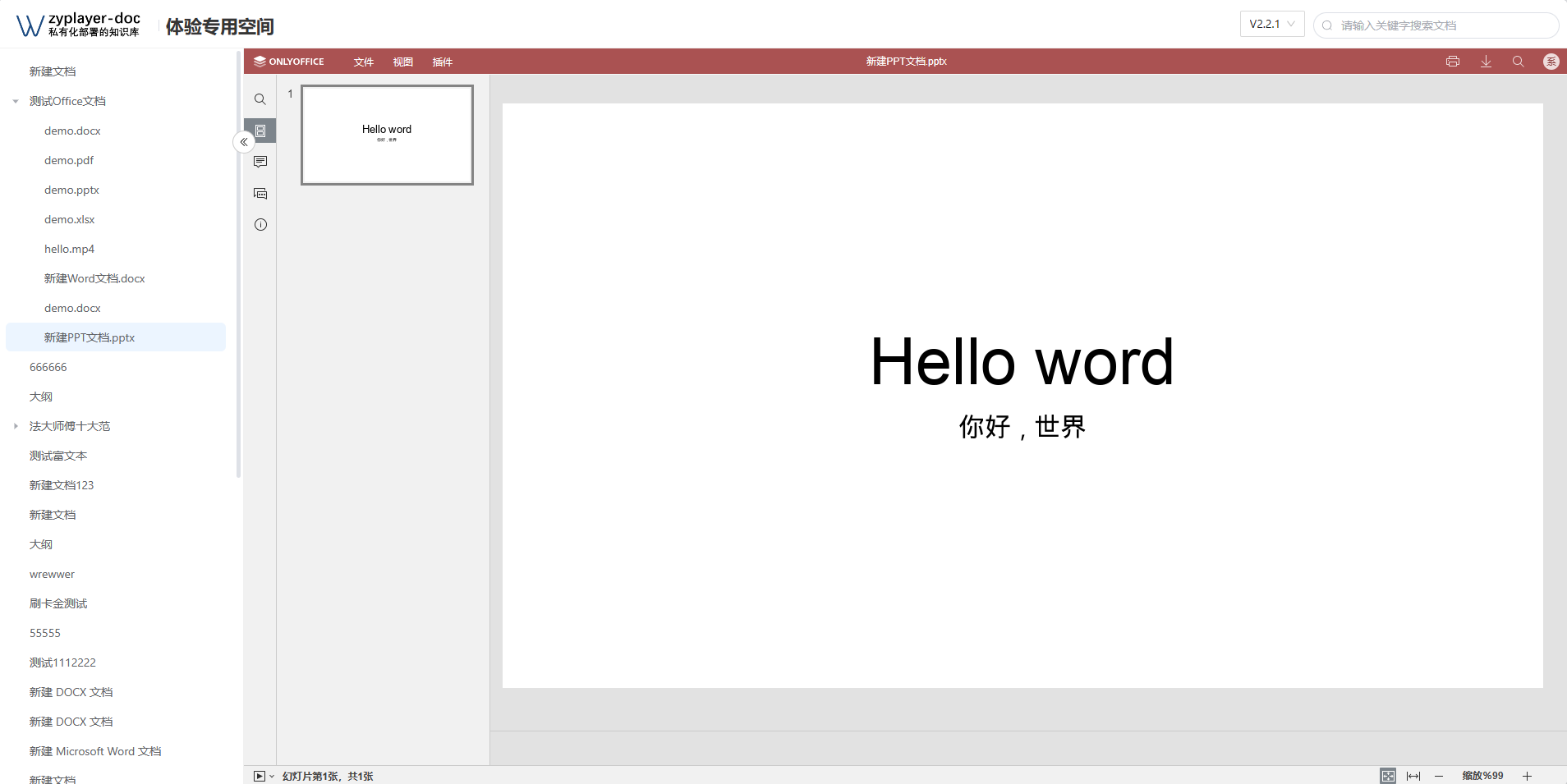Viewport: 1567px width, 784px height.
Task: Open 新建 Microsoft Word 文档
Action: click(x=95, y=751)
